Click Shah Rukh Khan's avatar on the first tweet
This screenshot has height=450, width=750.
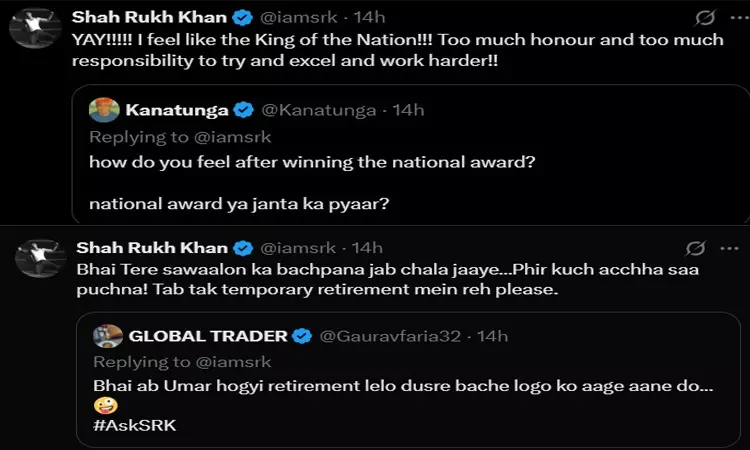tap(32, 27)
